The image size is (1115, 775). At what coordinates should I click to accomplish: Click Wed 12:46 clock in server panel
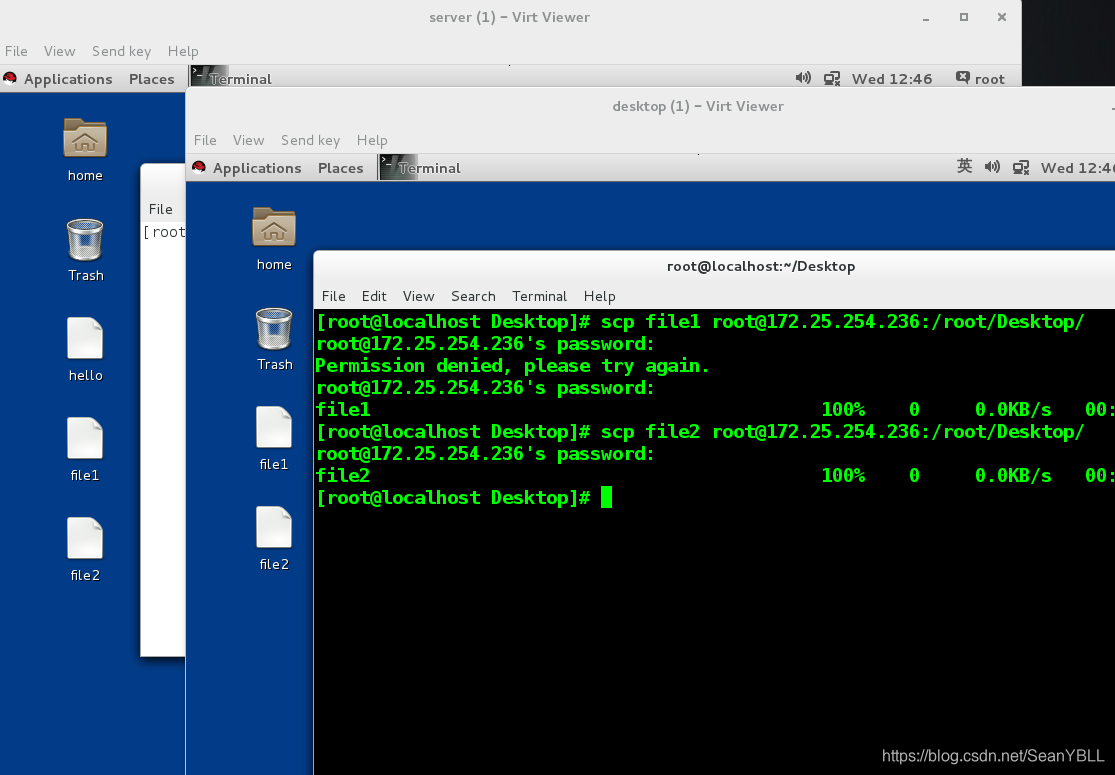892,79
